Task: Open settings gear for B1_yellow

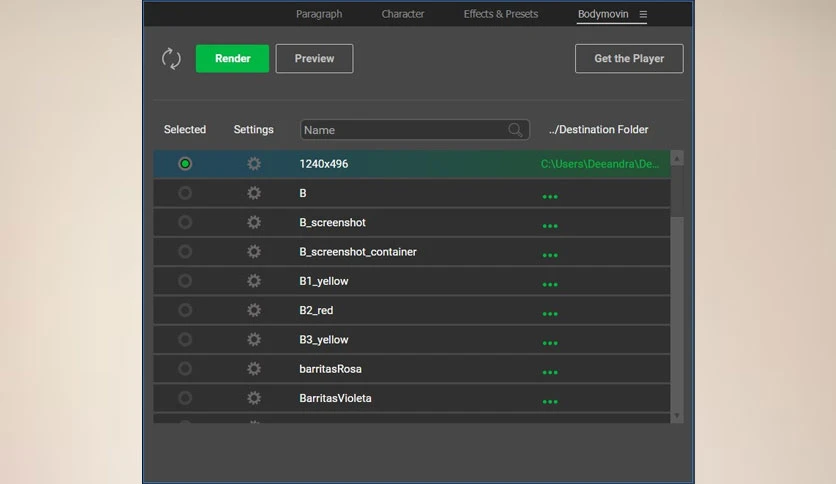Action: coord(254,281)
